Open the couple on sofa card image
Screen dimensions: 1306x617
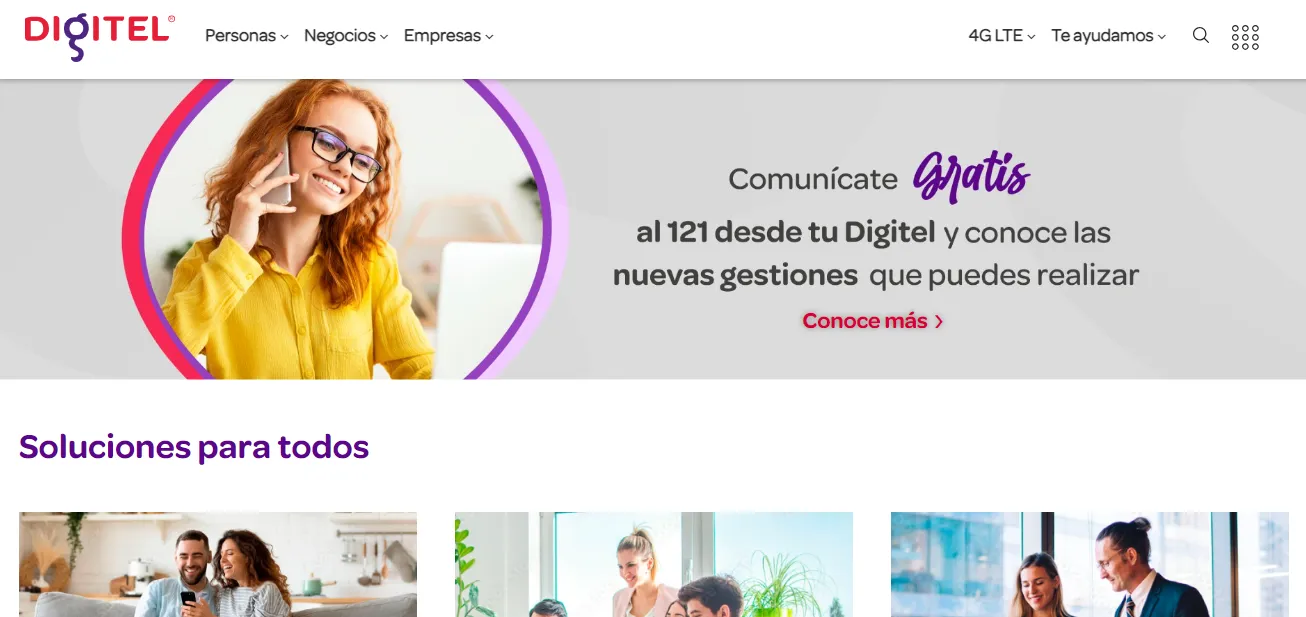pos(218,564)
